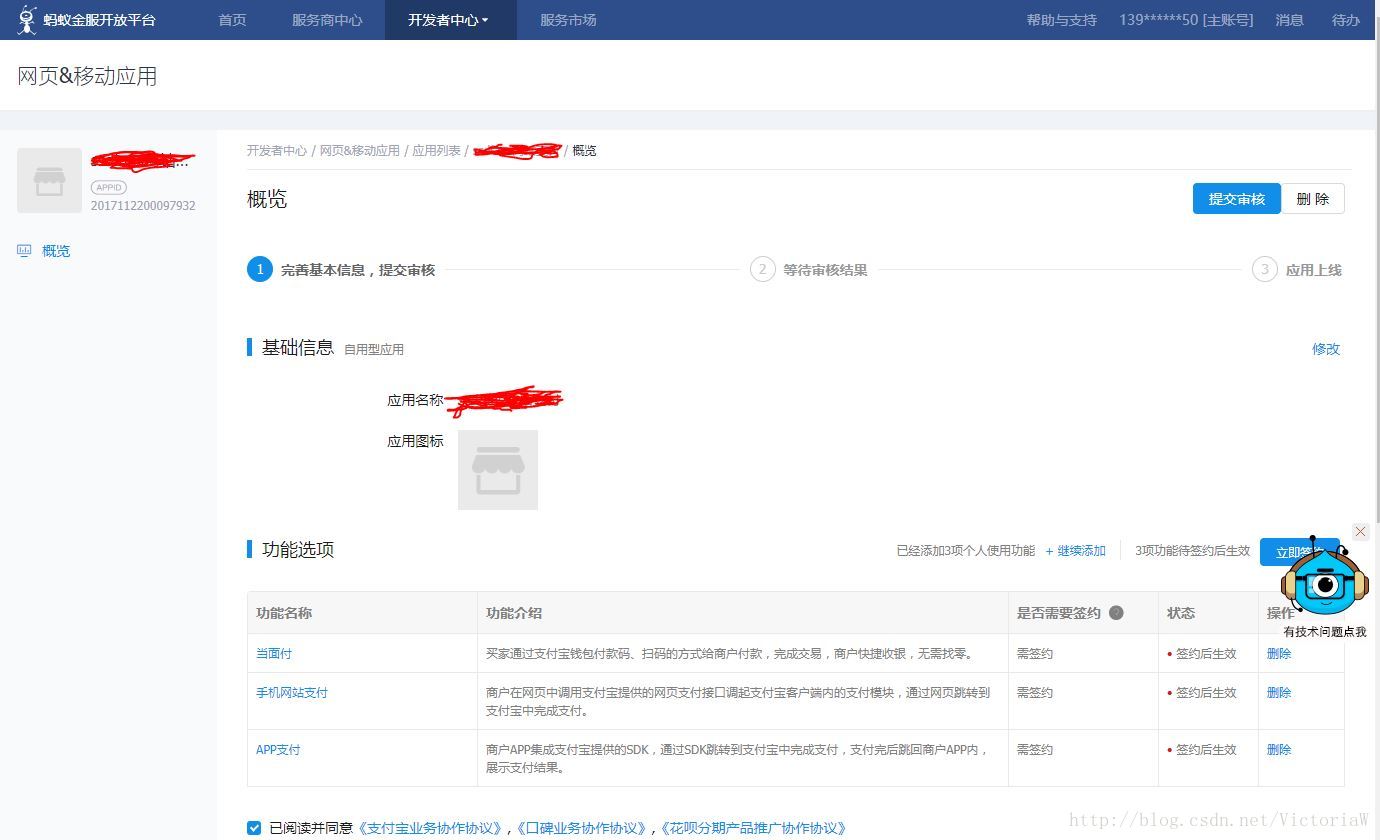Click 有技术问题点我 label
This screenshot has height=840, width=1380.
[x=1325, y=632]
